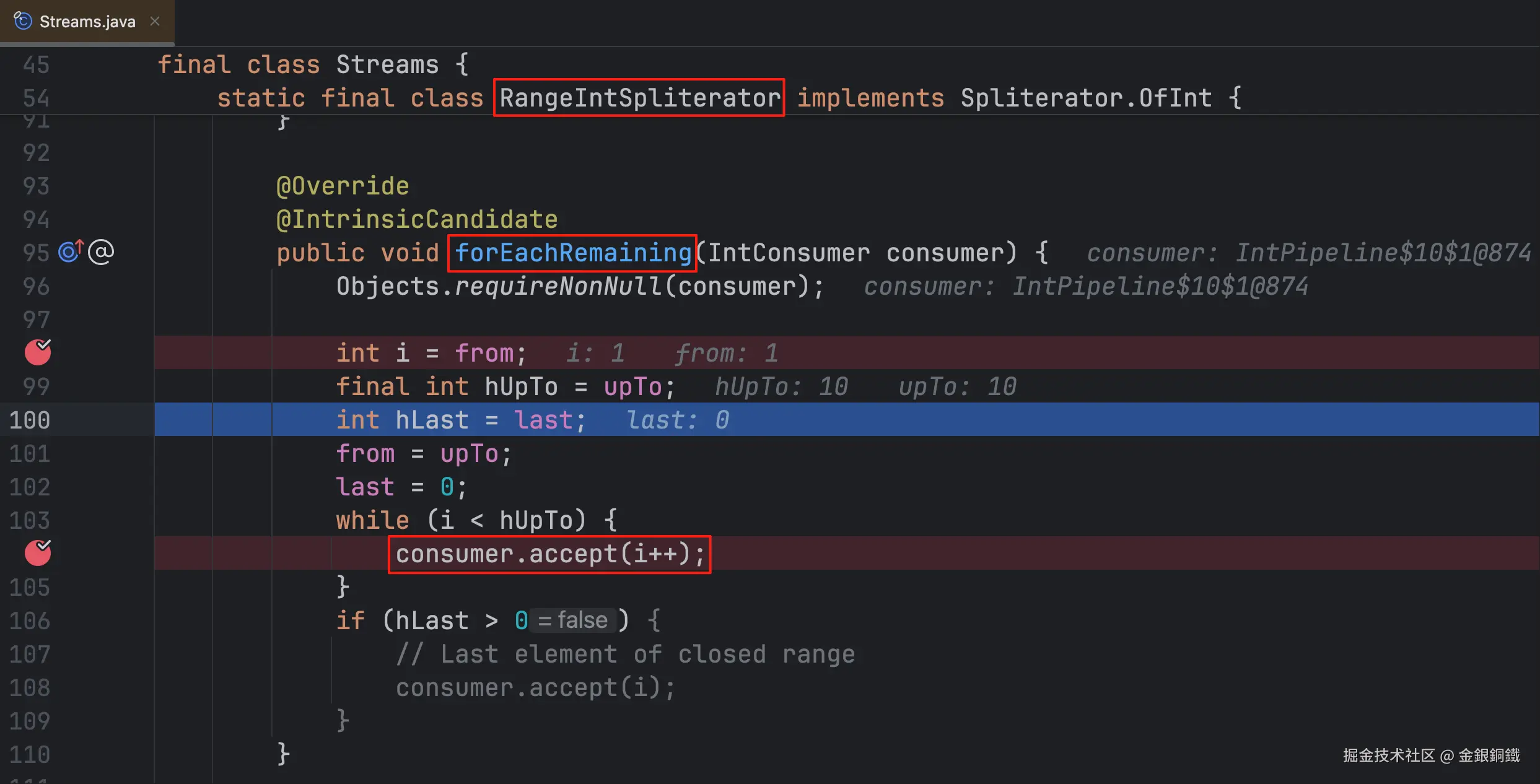Click the overriding method gutter icon on line 95

click(x=70, y=251)
